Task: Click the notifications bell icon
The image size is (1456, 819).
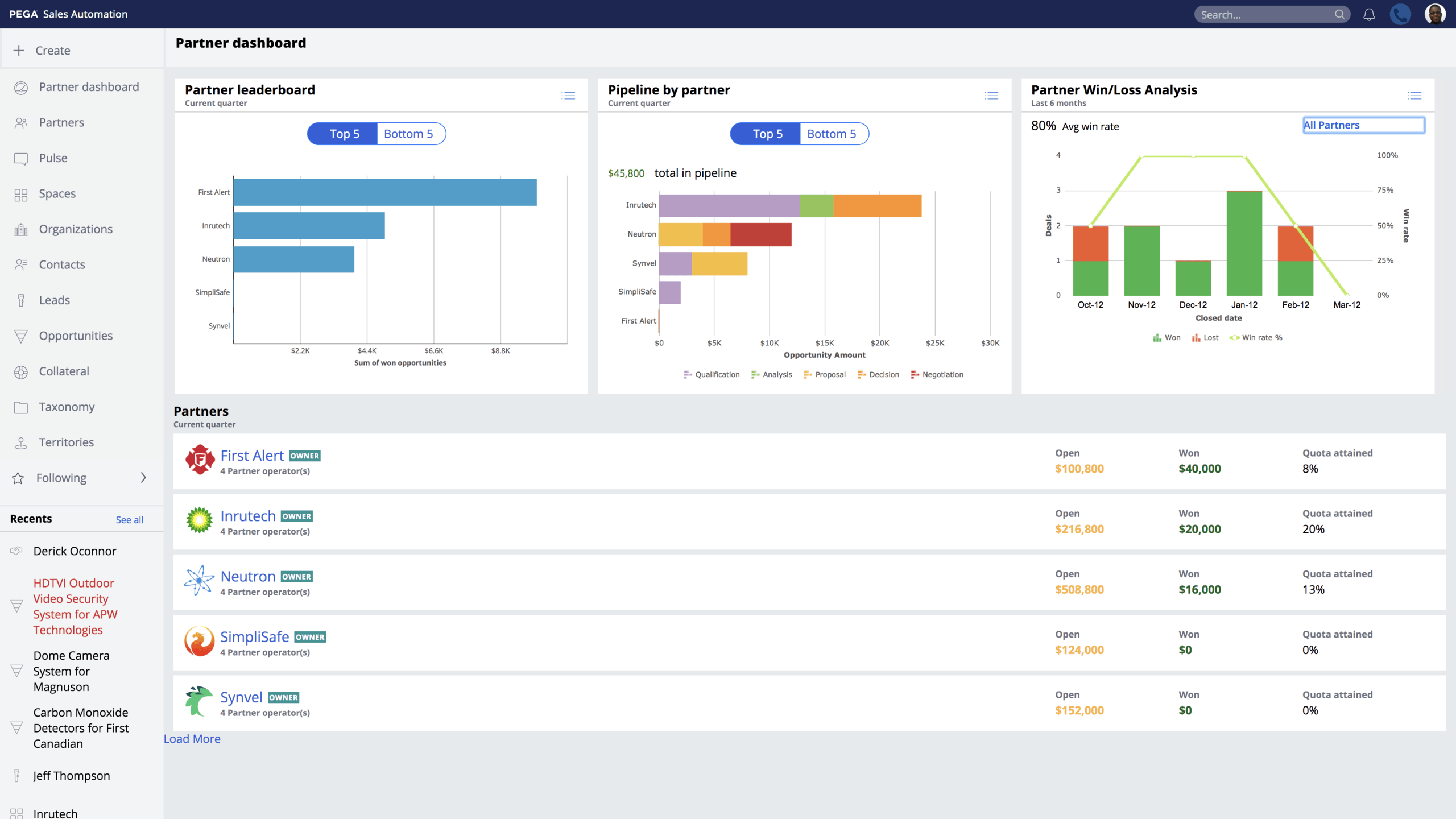Action: coord(1369,15)
